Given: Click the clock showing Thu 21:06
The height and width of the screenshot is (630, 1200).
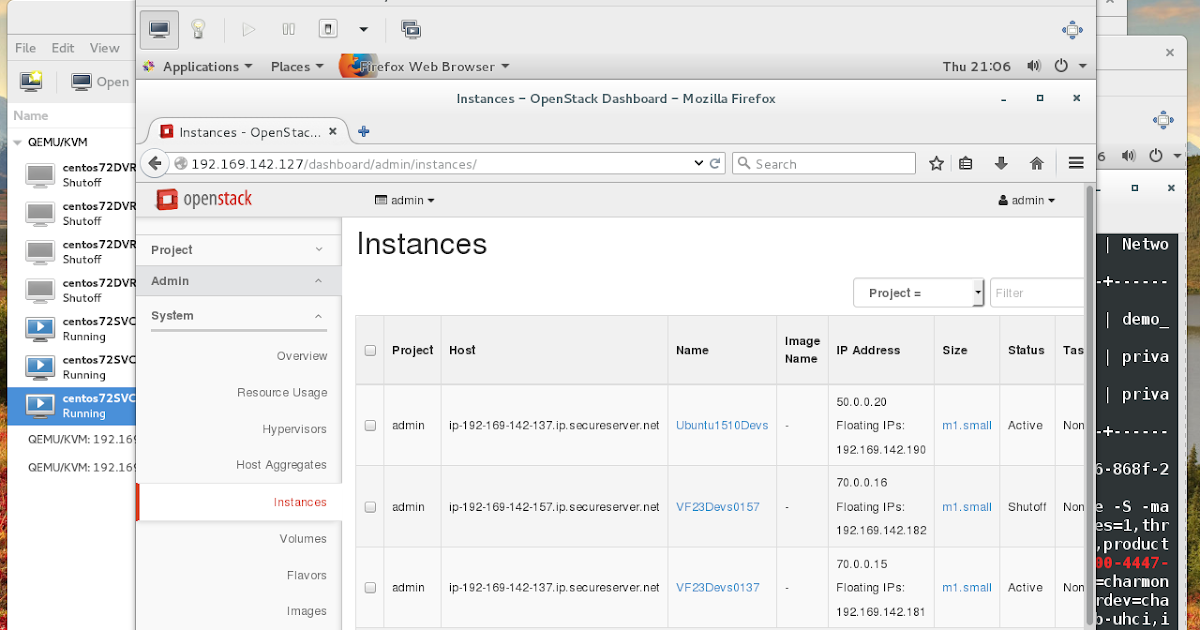Looking at the screenshot, I should 976,66.
